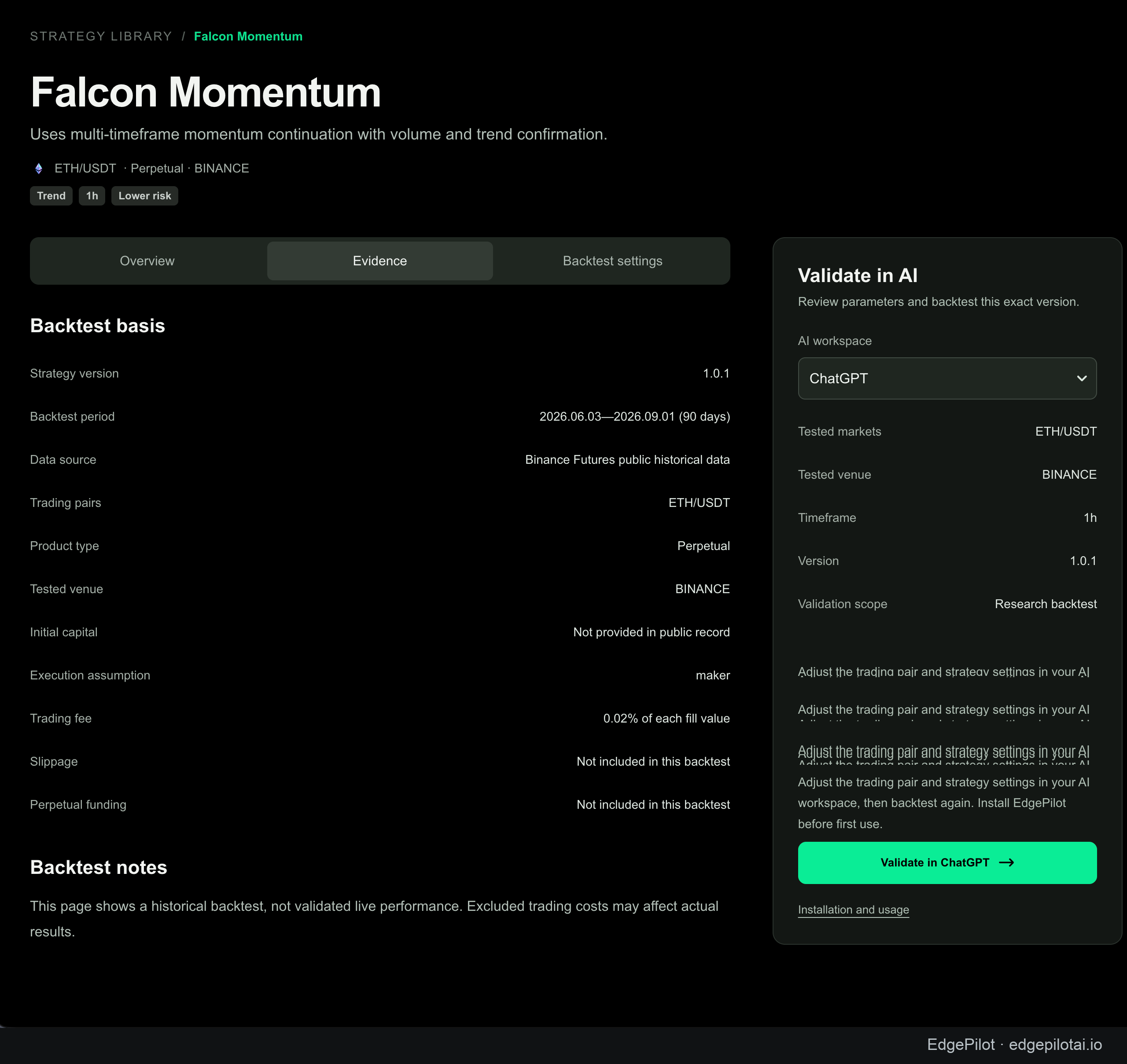This screenshot has height=1064, width=1127.
Task: Click the Tested venue BINANCE value in sidebar
Action: (x=1069, y=474)
